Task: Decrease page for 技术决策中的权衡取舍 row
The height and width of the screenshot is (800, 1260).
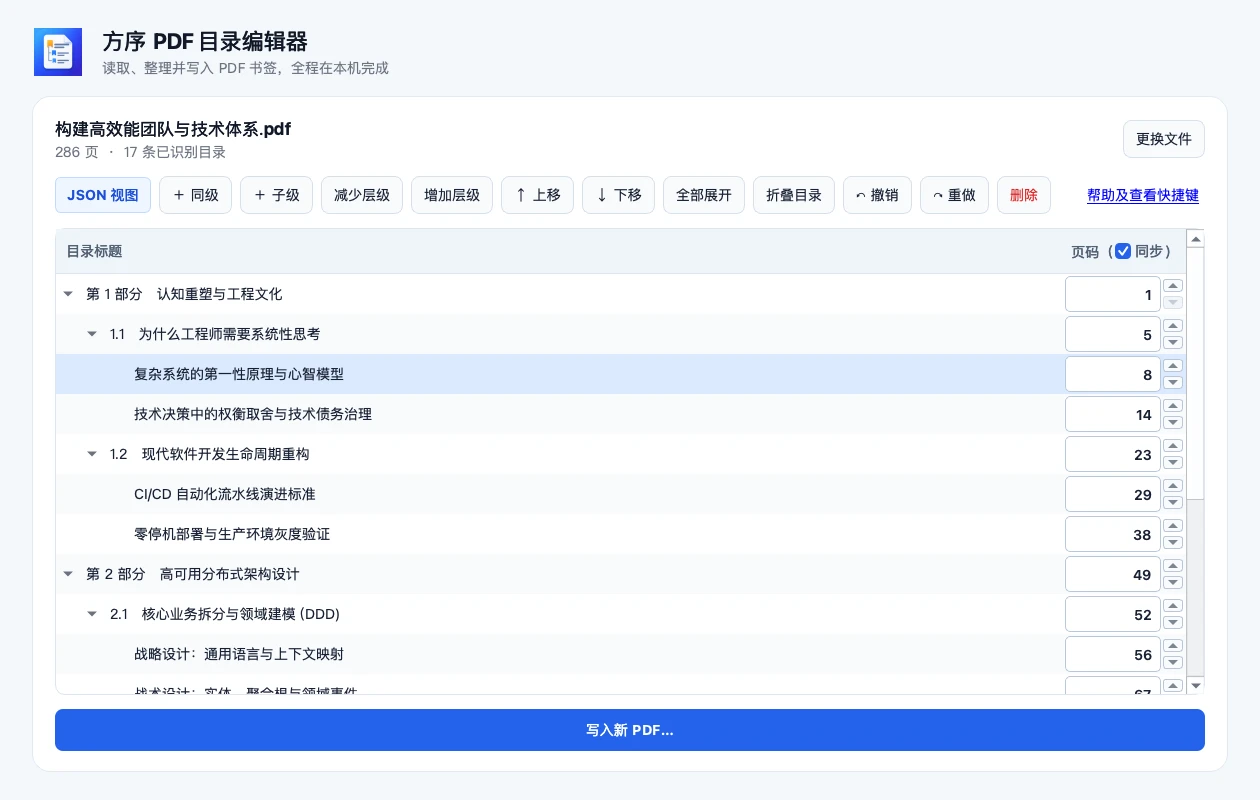Action: [x=1174, y=422]
